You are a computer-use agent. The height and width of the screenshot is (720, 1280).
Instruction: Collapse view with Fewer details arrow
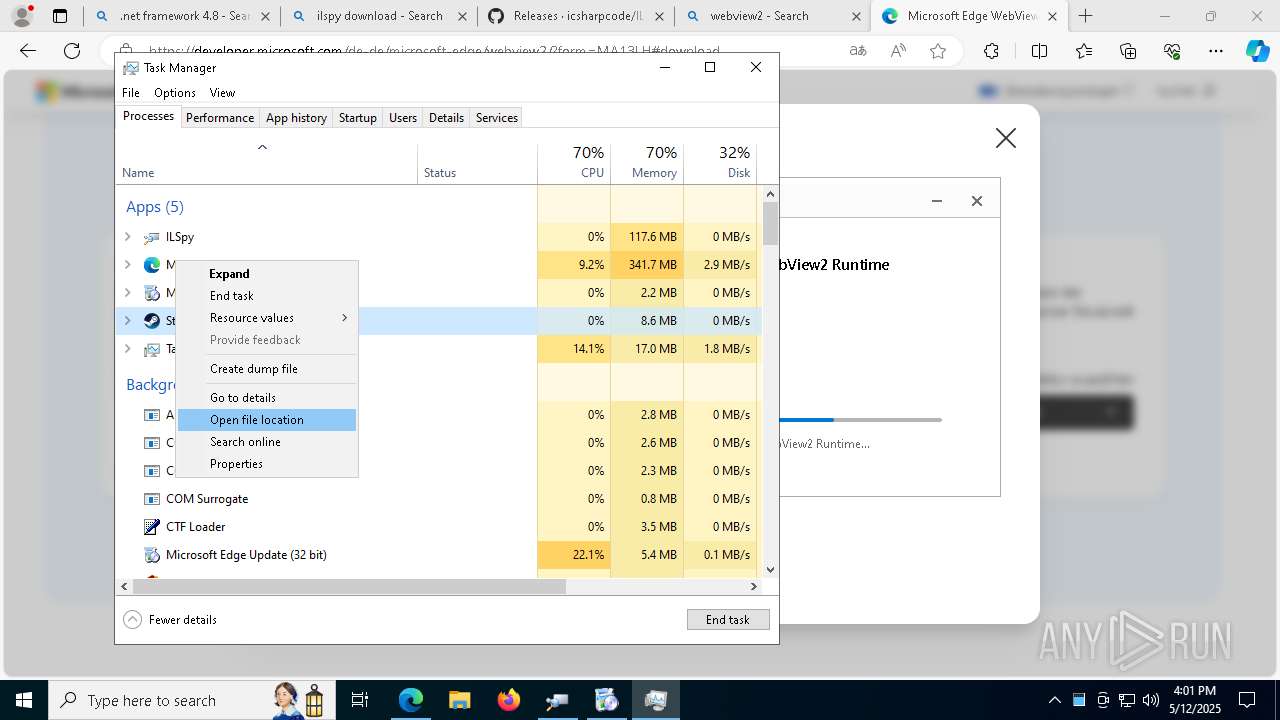click(x=132, y=620)
